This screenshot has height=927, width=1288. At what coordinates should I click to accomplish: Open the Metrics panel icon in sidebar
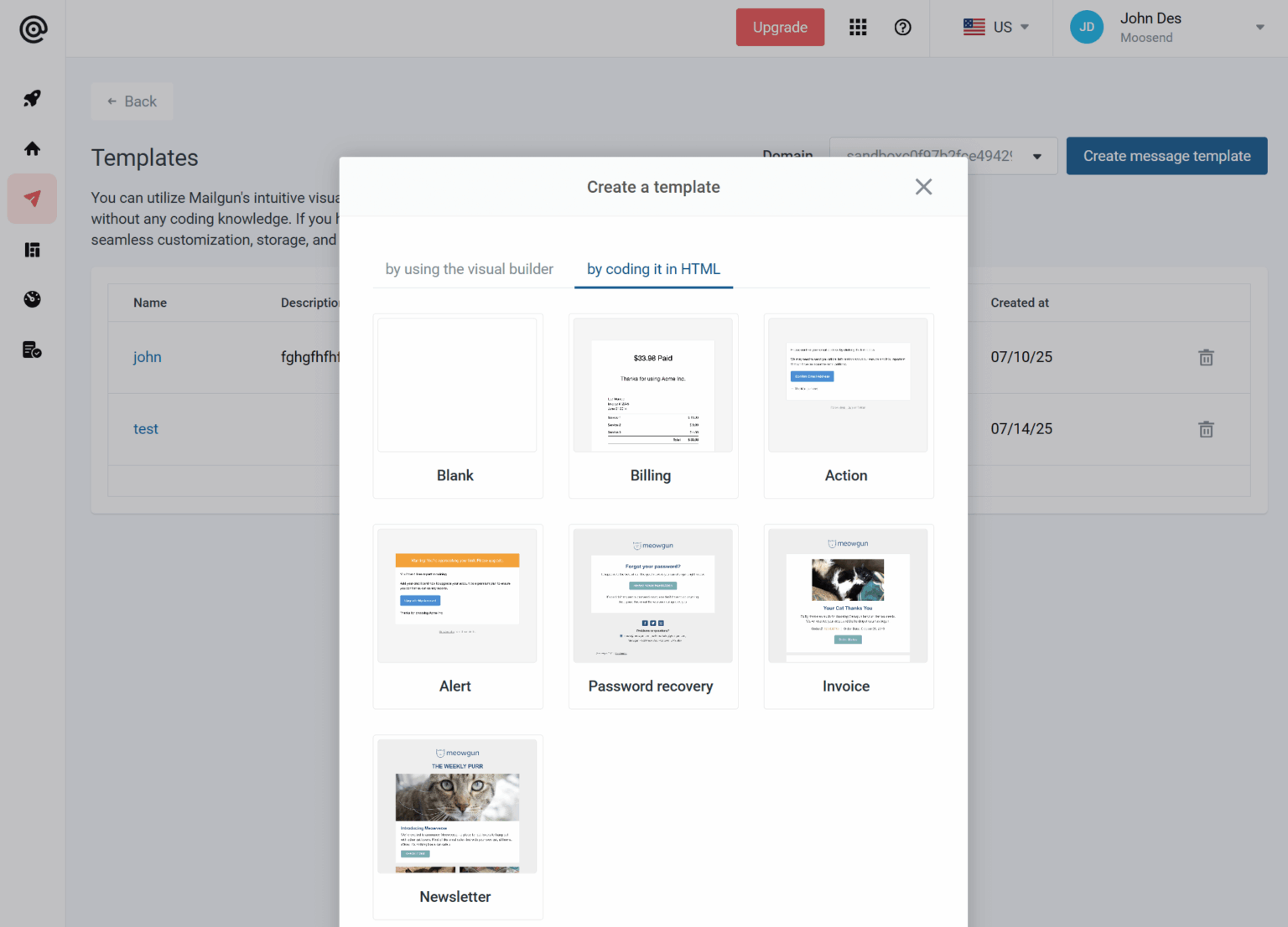[32, 249]
